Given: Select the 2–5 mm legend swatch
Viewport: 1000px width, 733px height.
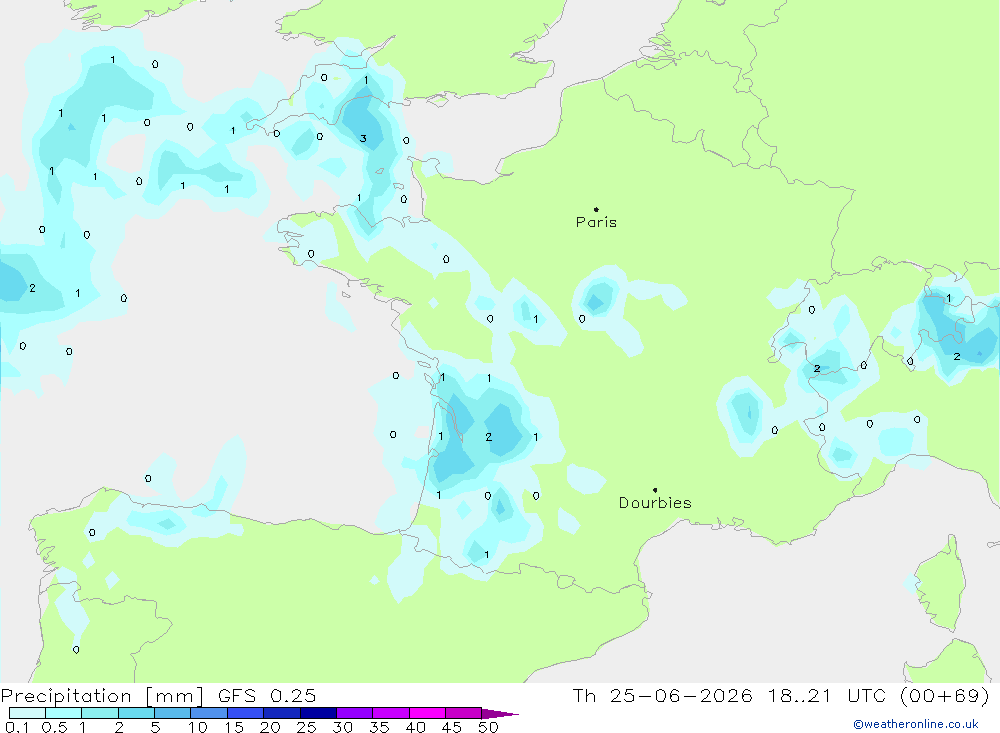Looking at the screenshot, I should pyautogui.click(x=136, y=713).
